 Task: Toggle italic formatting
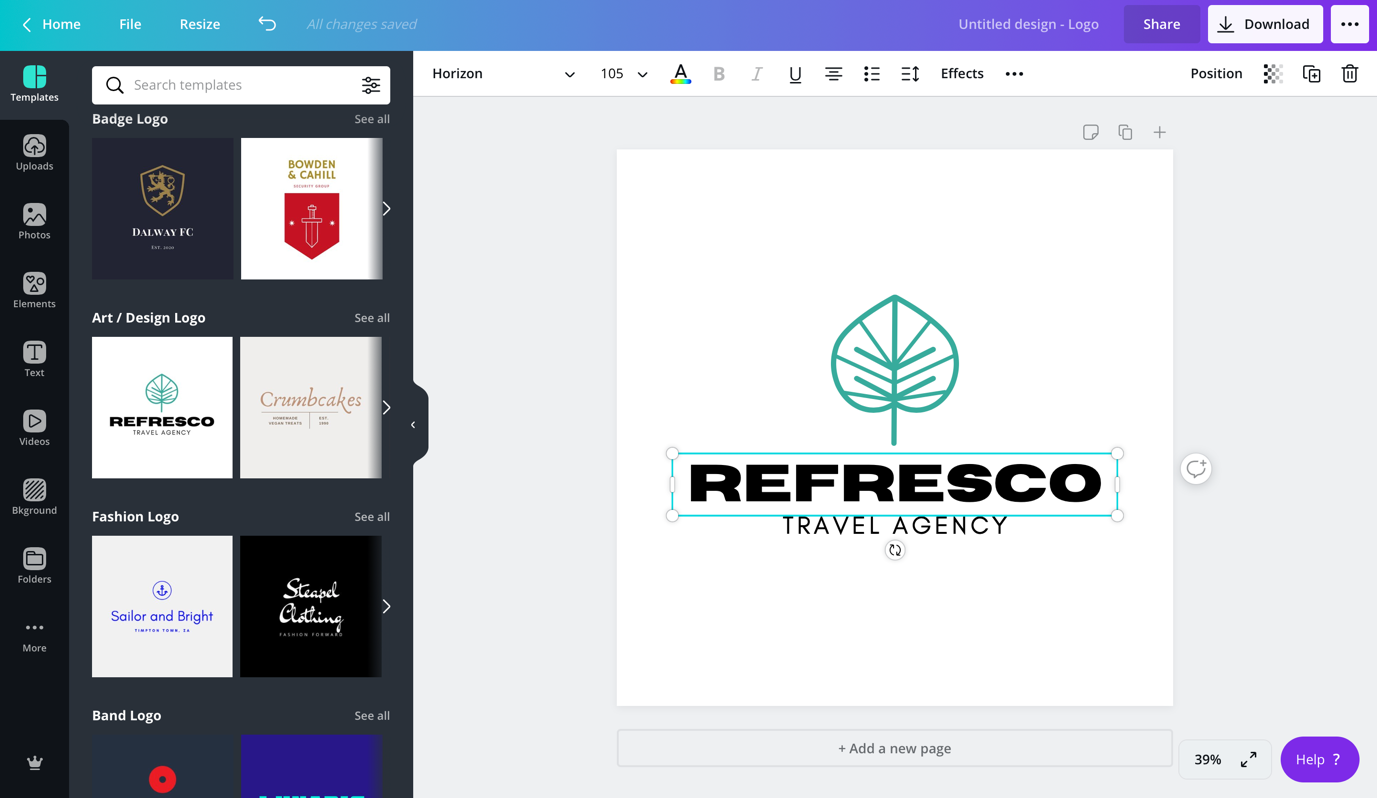[x=757, y=74]
